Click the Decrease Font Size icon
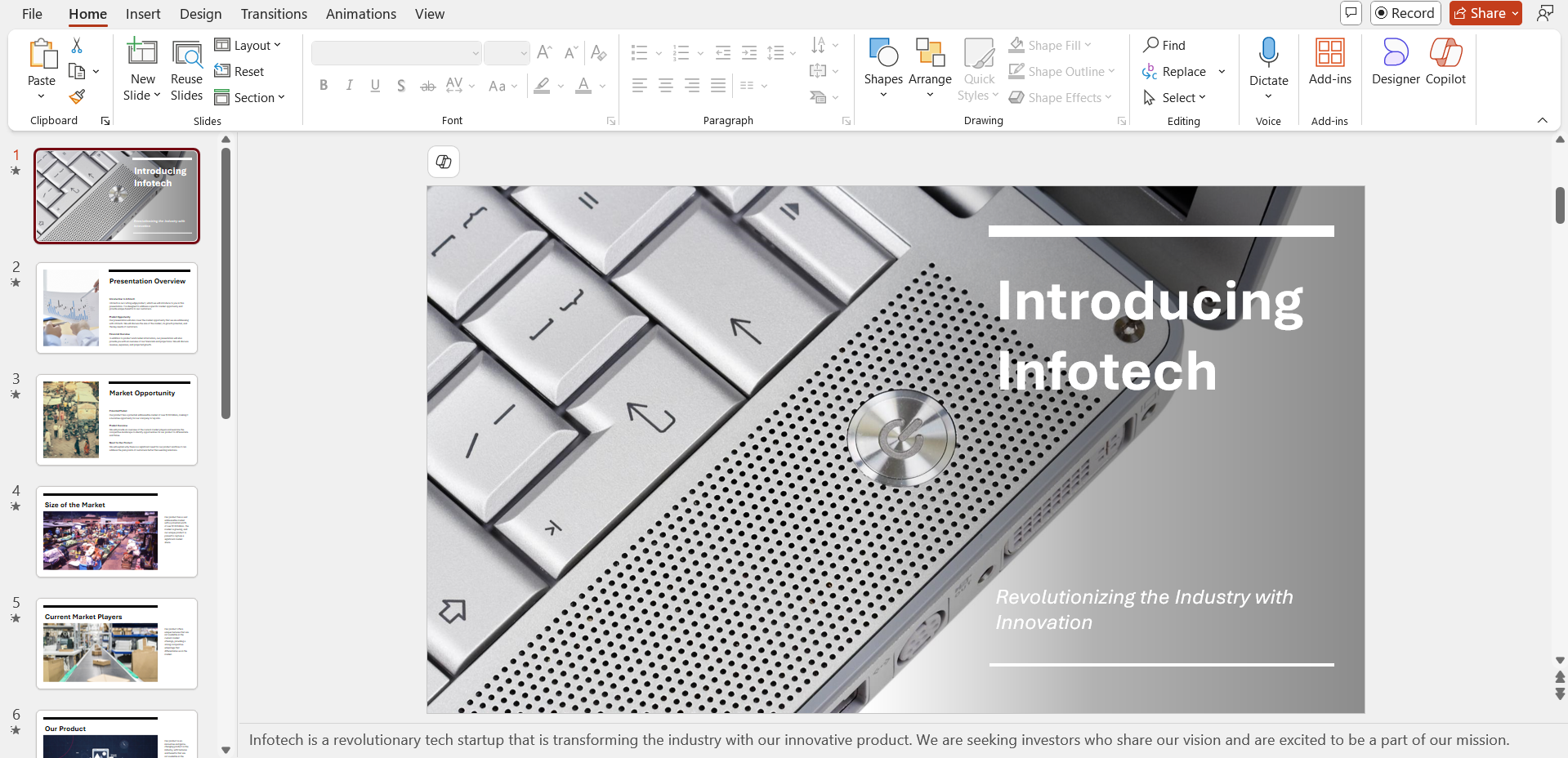 pyautogui.click(x=572, y=53)
